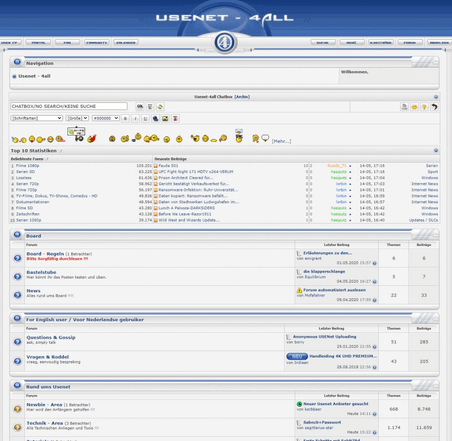Viewport: 452px width, 441px height.
Task: Open the Newbie - Area forum
Action: (x=44, y=404)
